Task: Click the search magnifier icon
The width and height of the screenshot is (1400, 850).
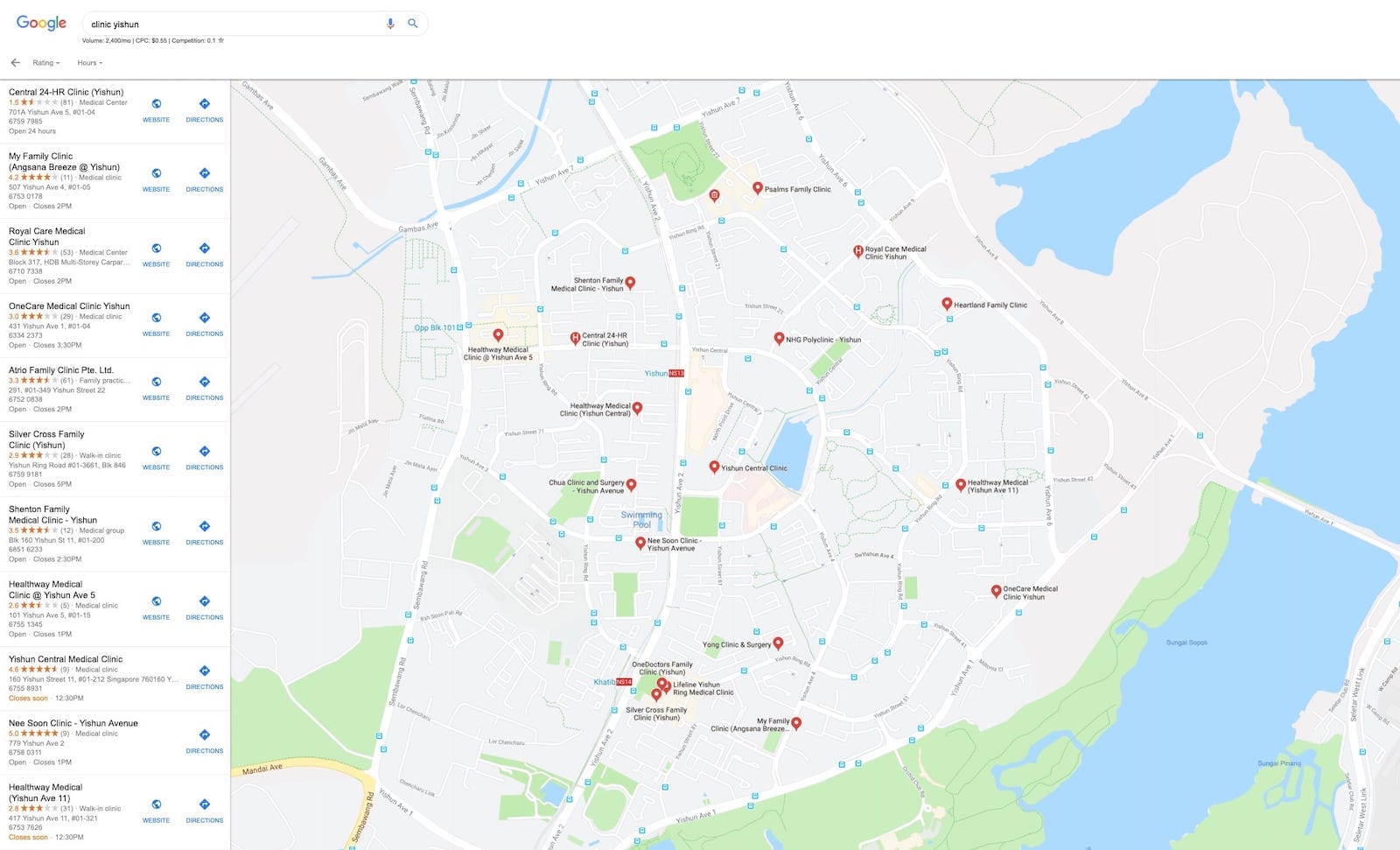Action: coord(413,24)
